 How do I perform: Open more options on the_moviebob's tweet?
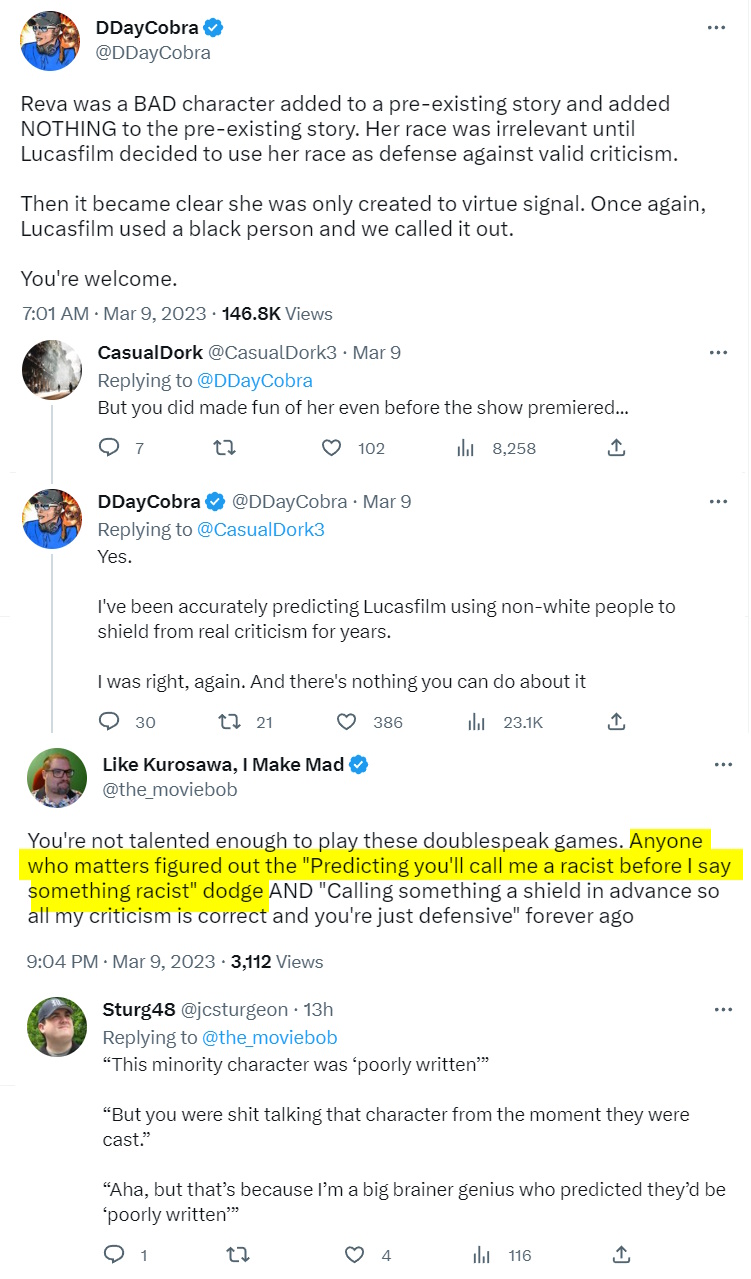point(723,765)
